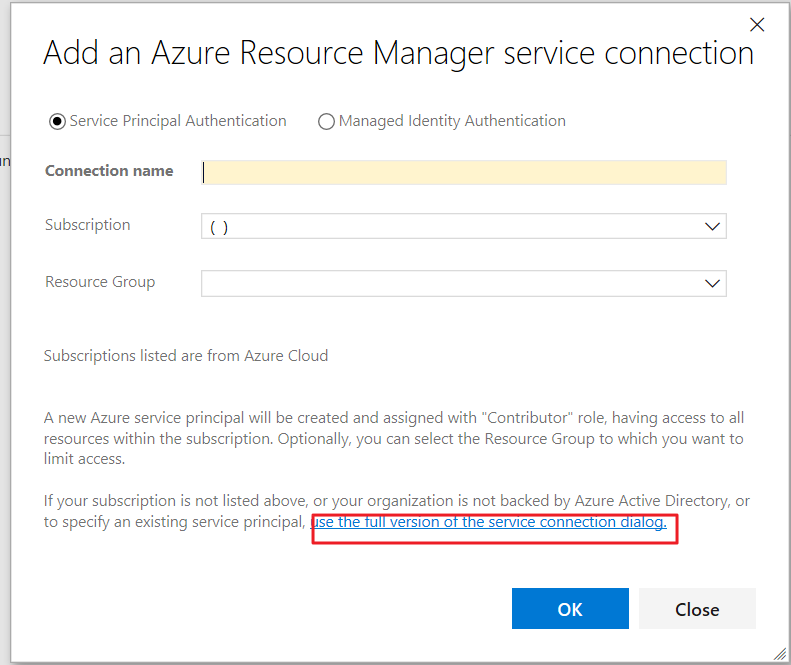Click the dialog title heading text
The width and height of the screenshot is (791, 665).
(398, 53)
